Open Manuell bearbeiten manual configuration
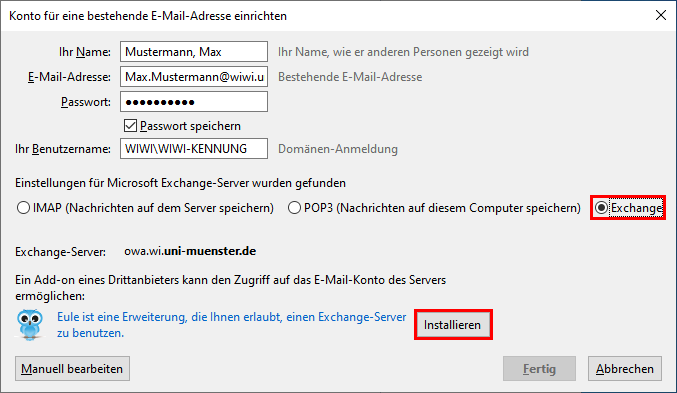Image resolution: width=677 pixels, height=393 pixels. pyautogui.click(x=72, y=369)
